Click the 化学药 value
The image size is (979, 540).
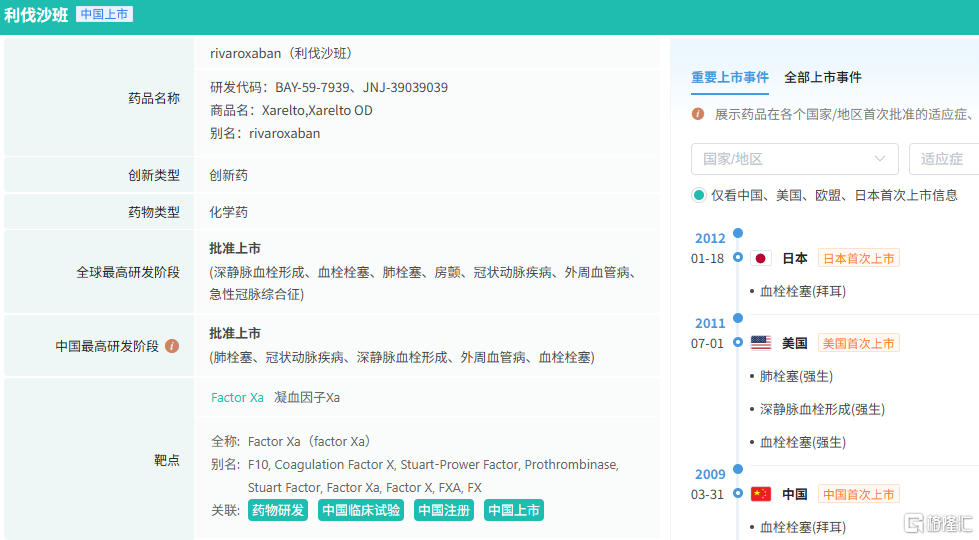click(229, 212)
